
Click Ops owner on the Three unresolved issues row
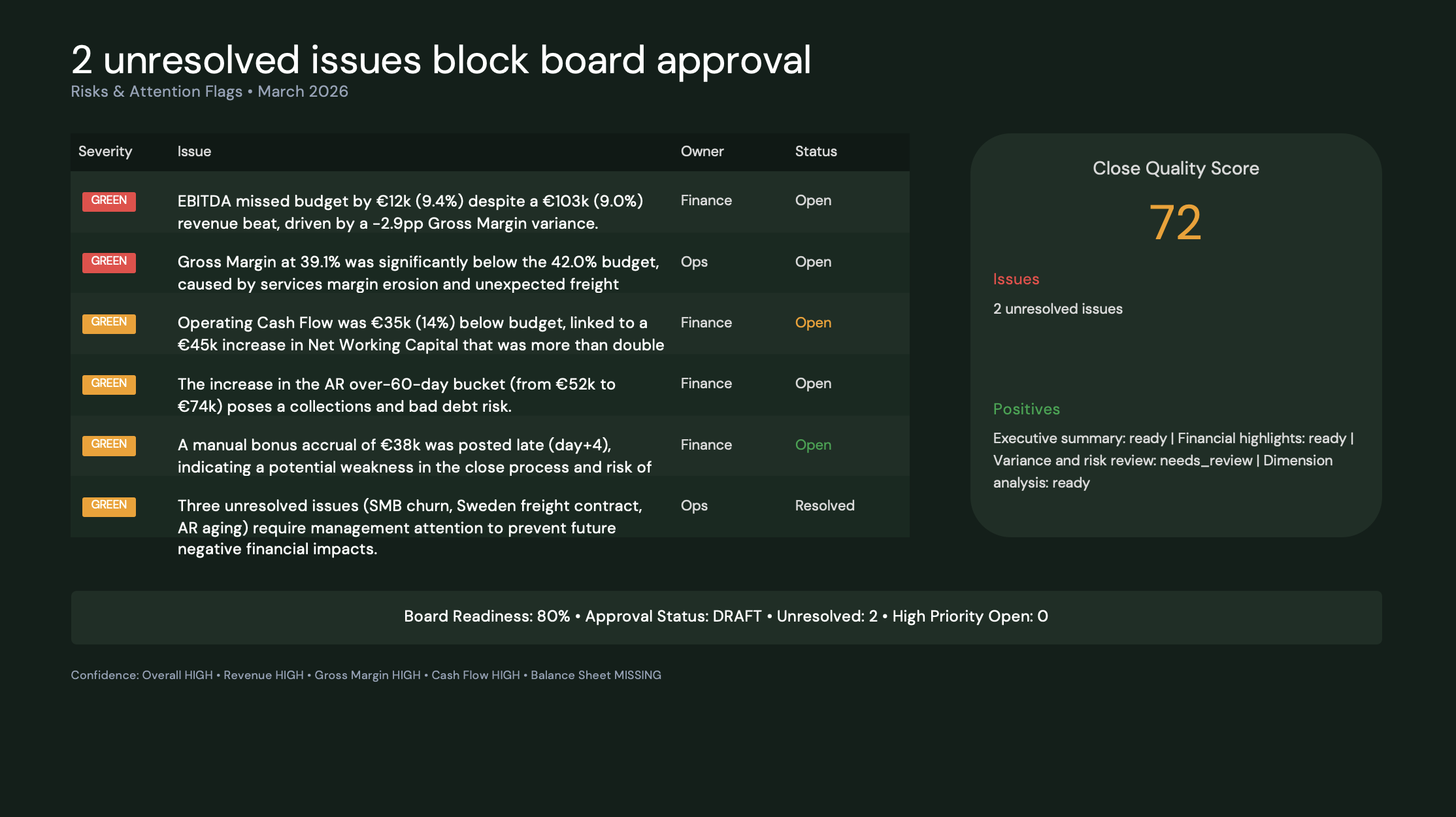click(x=694, y=506)
